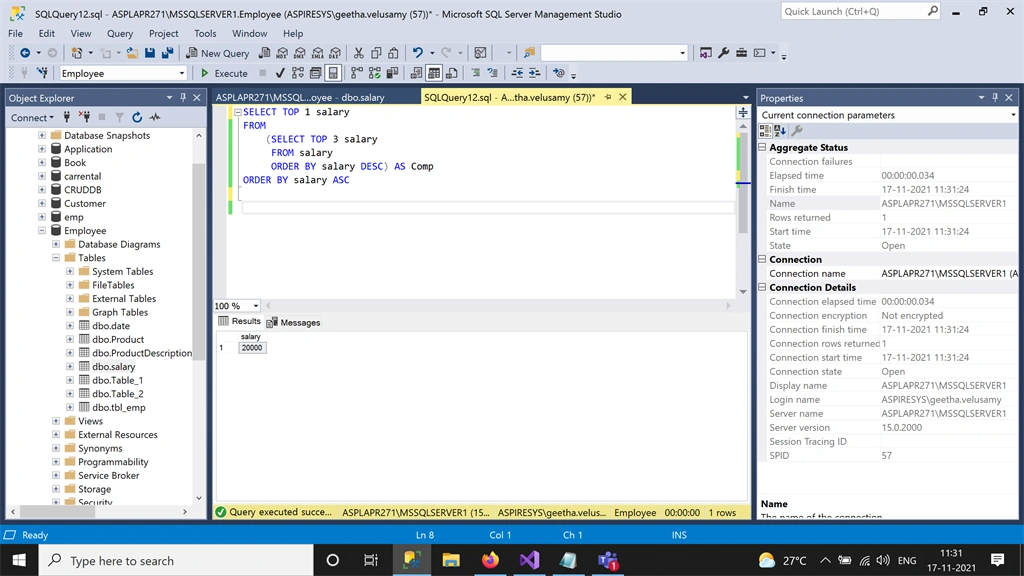This screenshot has width=1024, height=576.
Task: Toggle auto-hide pin on Object Explorer panel
Action: tap(183, 97)
